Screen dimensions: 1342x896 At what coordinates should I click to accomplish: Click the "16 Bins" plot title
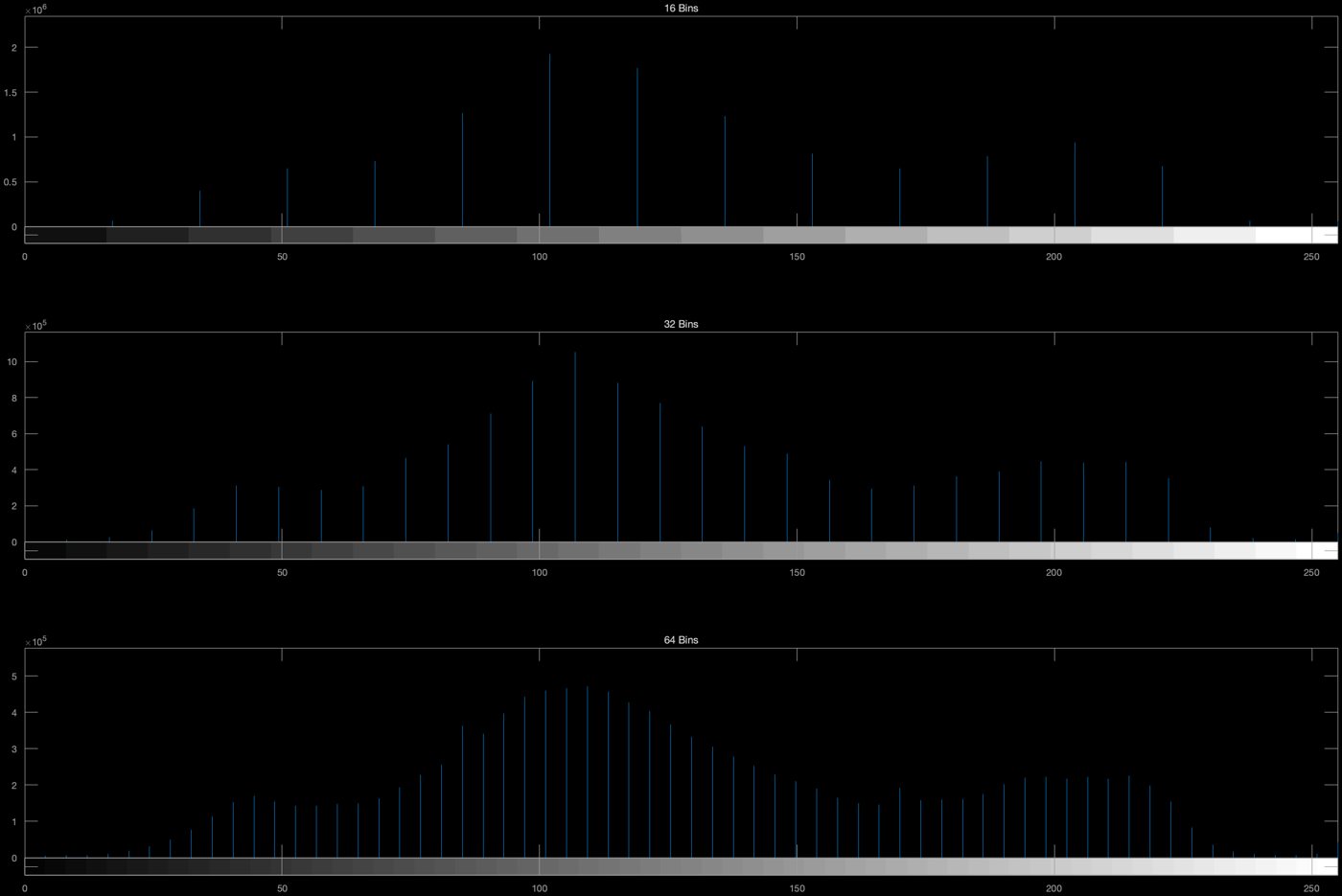click(681, 9)
